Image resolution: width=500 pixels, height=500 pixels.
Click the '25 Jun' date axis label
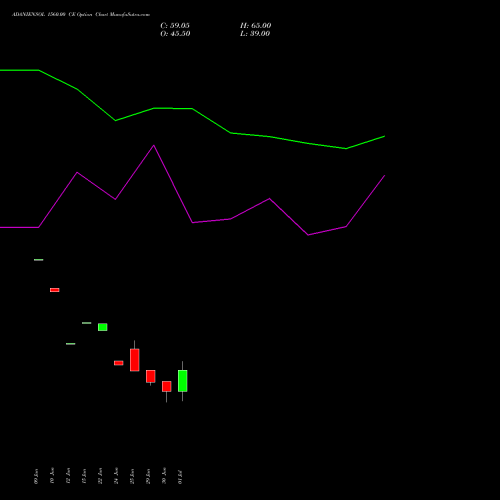(x=132, y=476)
